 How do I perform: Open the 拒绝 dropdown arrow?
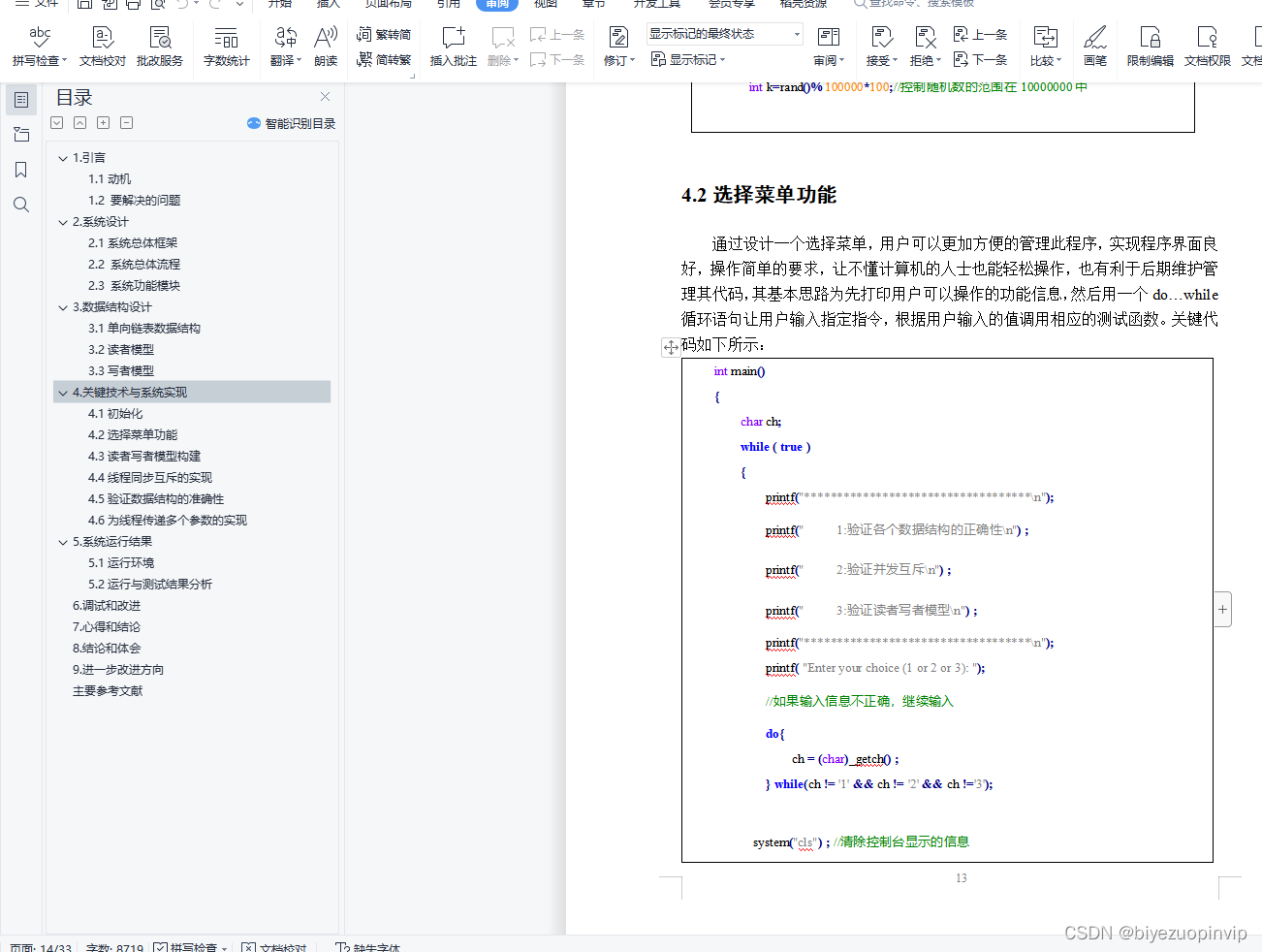pos(938,61)
